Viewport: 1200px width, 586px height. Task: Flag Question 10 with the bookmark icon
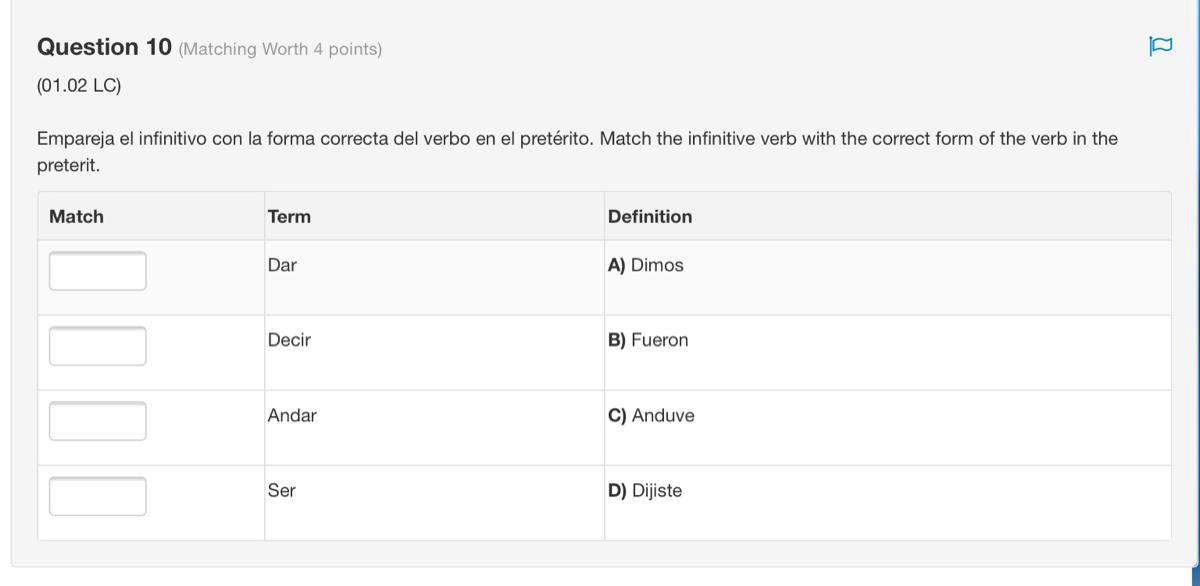click(x=1160, y=45)
